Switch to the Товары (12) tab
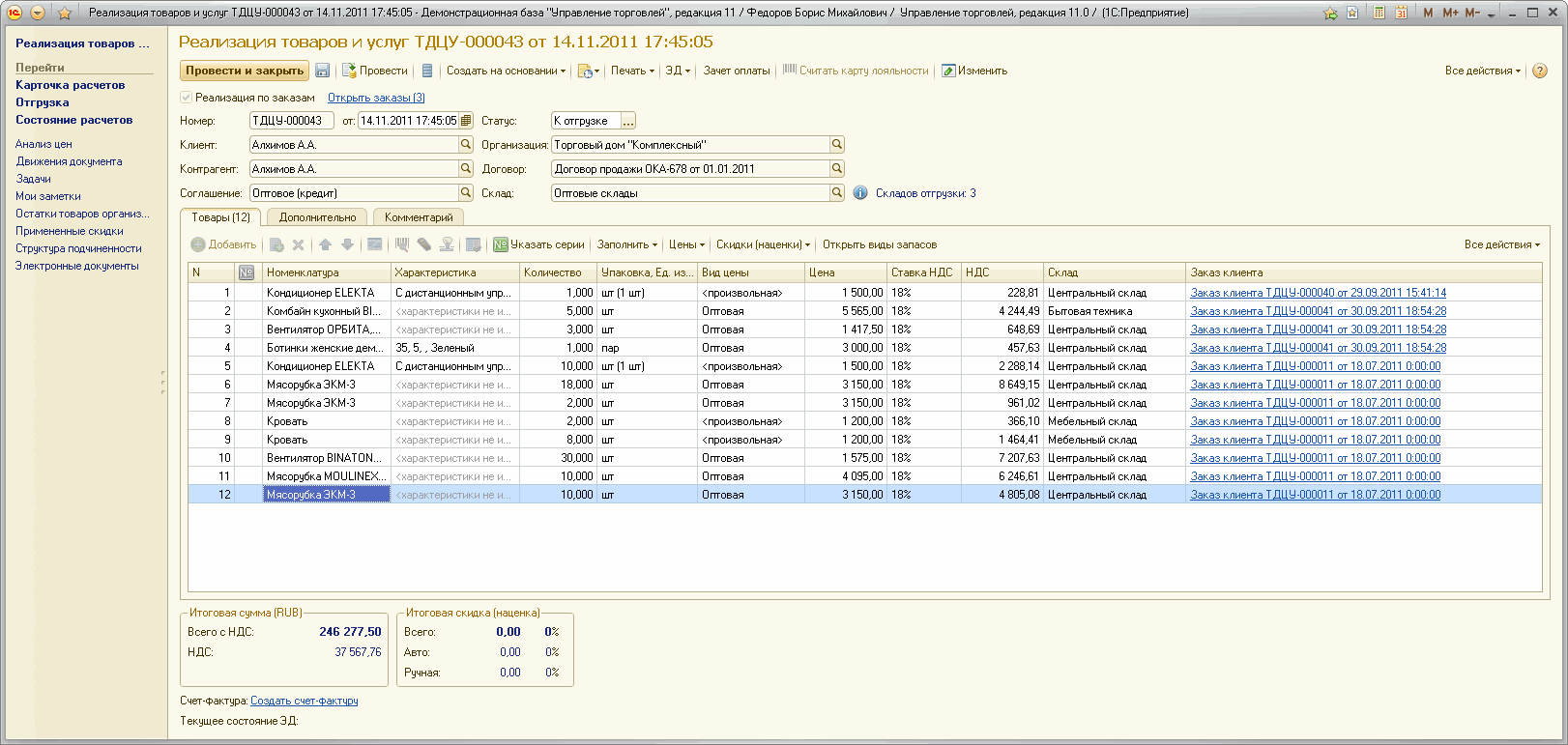Screen dimensions: 1568x745 pos(220,217)
